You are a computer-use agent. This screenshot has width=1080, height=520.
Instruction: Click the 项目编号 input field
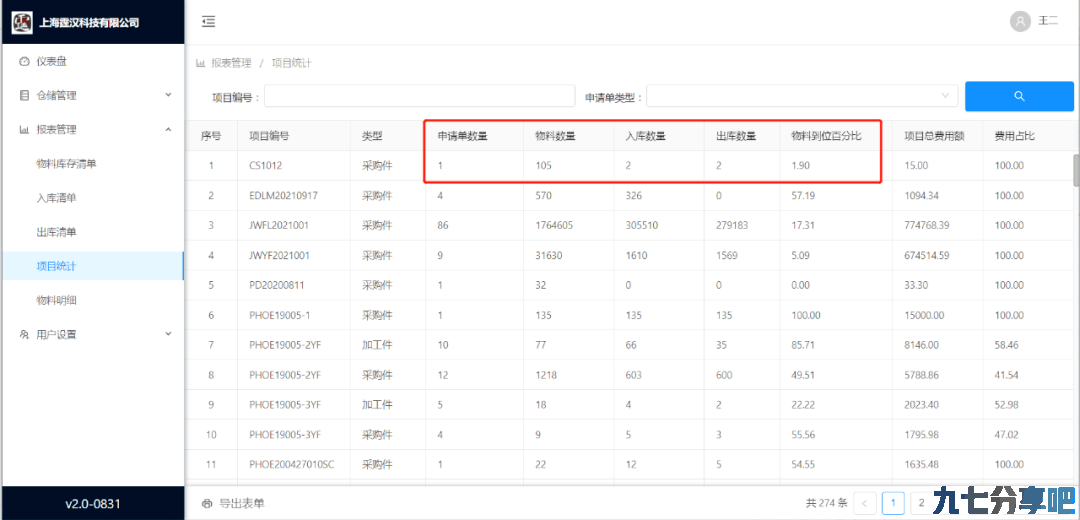pyautogui.click(x=419, y=96)
